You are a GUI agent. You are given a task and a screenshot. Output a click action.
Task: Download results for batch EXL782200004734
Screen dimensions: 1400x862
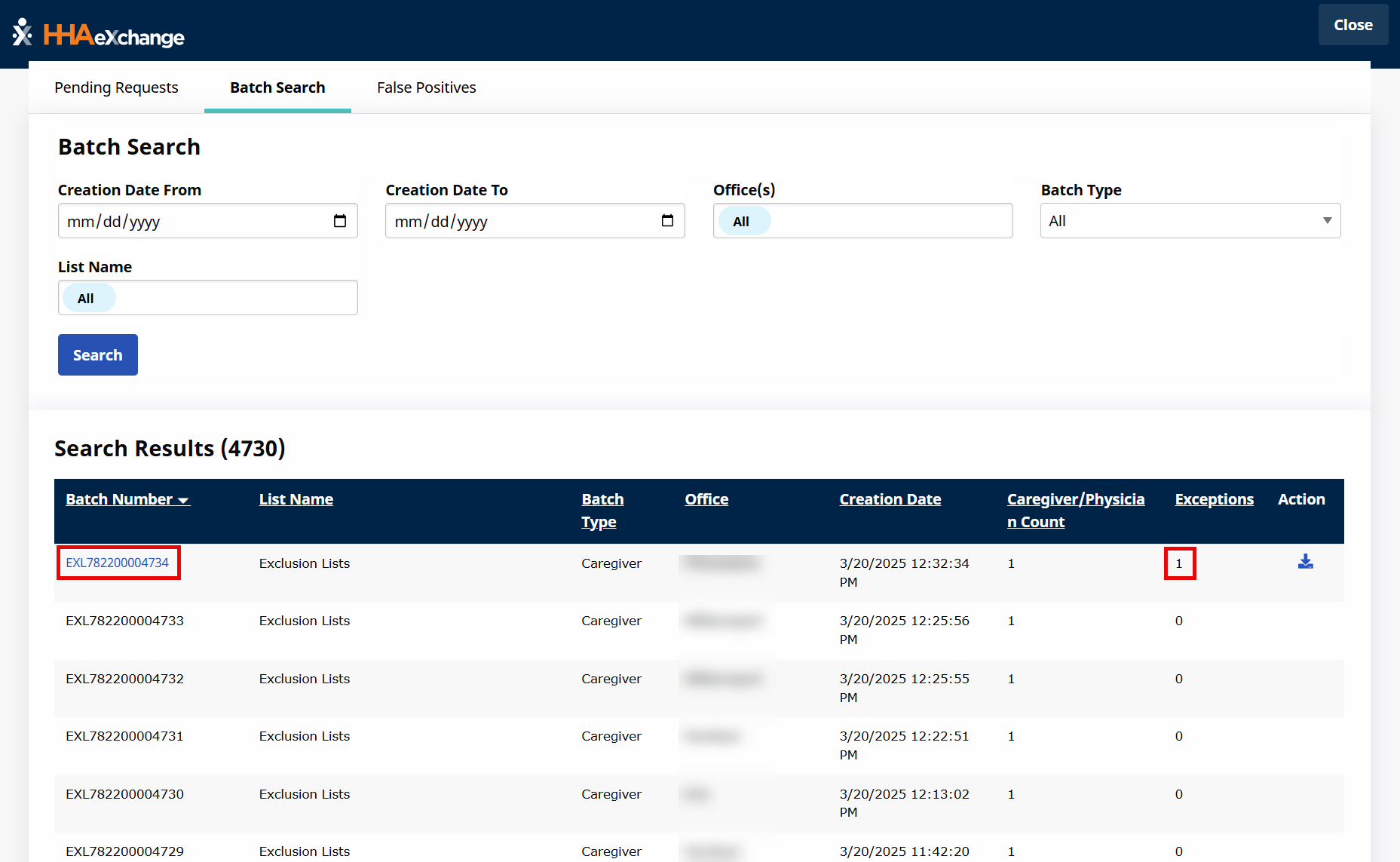[x=1306, y=562]
